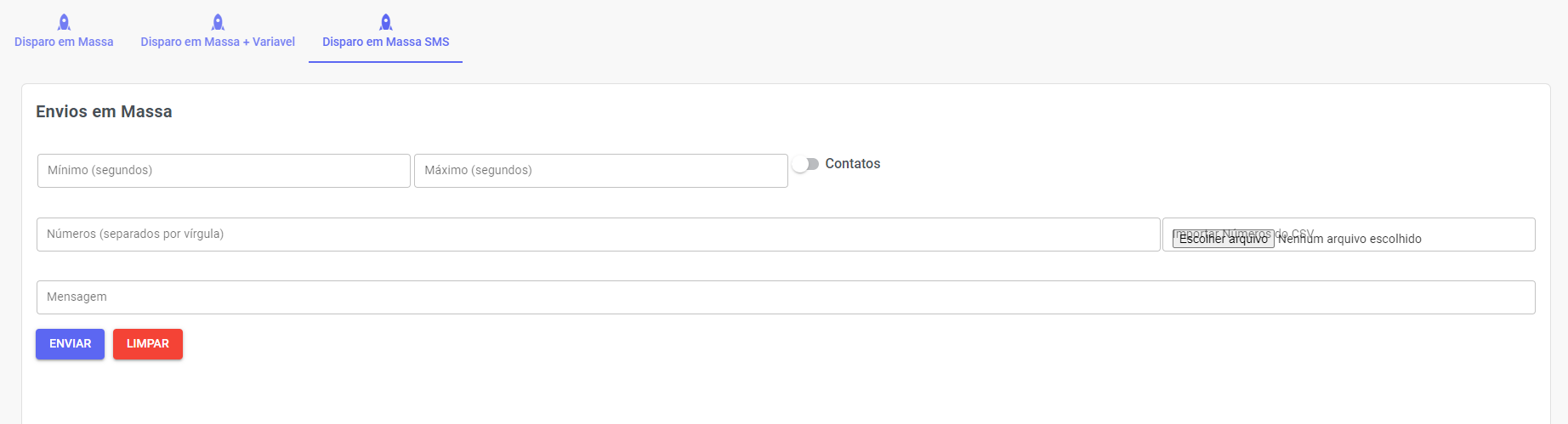Click blank space below the ENVIAR button
The width and height of the screenshot is (1568, 424).
tap(70, 391)
